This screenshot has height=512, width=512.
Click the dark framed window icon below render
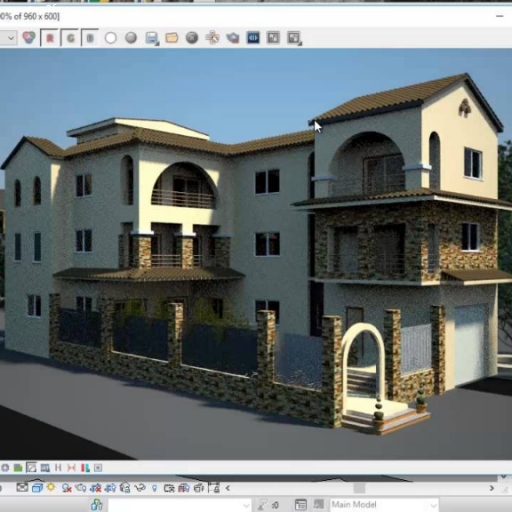pos(45,468)
